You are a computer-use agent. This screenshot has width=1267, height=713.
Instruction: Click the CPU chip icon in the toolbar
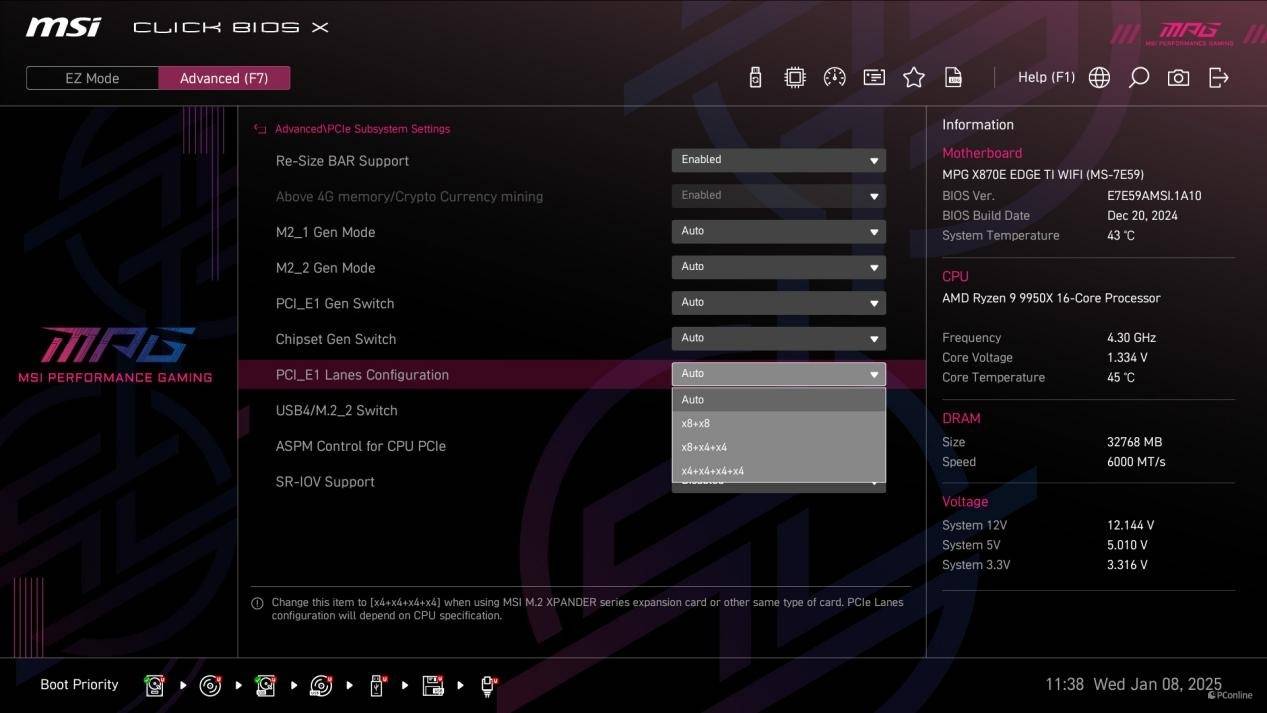(x=795, y=78)
